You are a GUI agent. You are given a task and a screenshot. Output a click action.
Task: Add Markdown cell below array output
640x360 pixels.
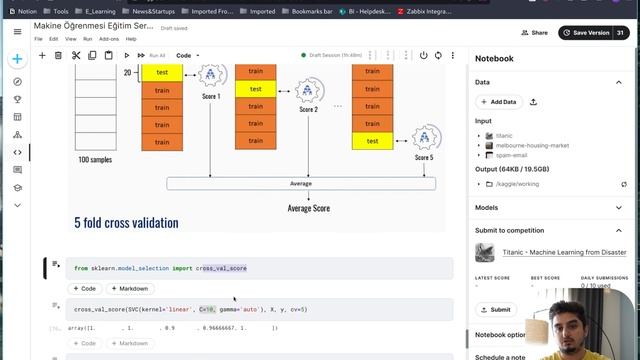click(130, 343)
